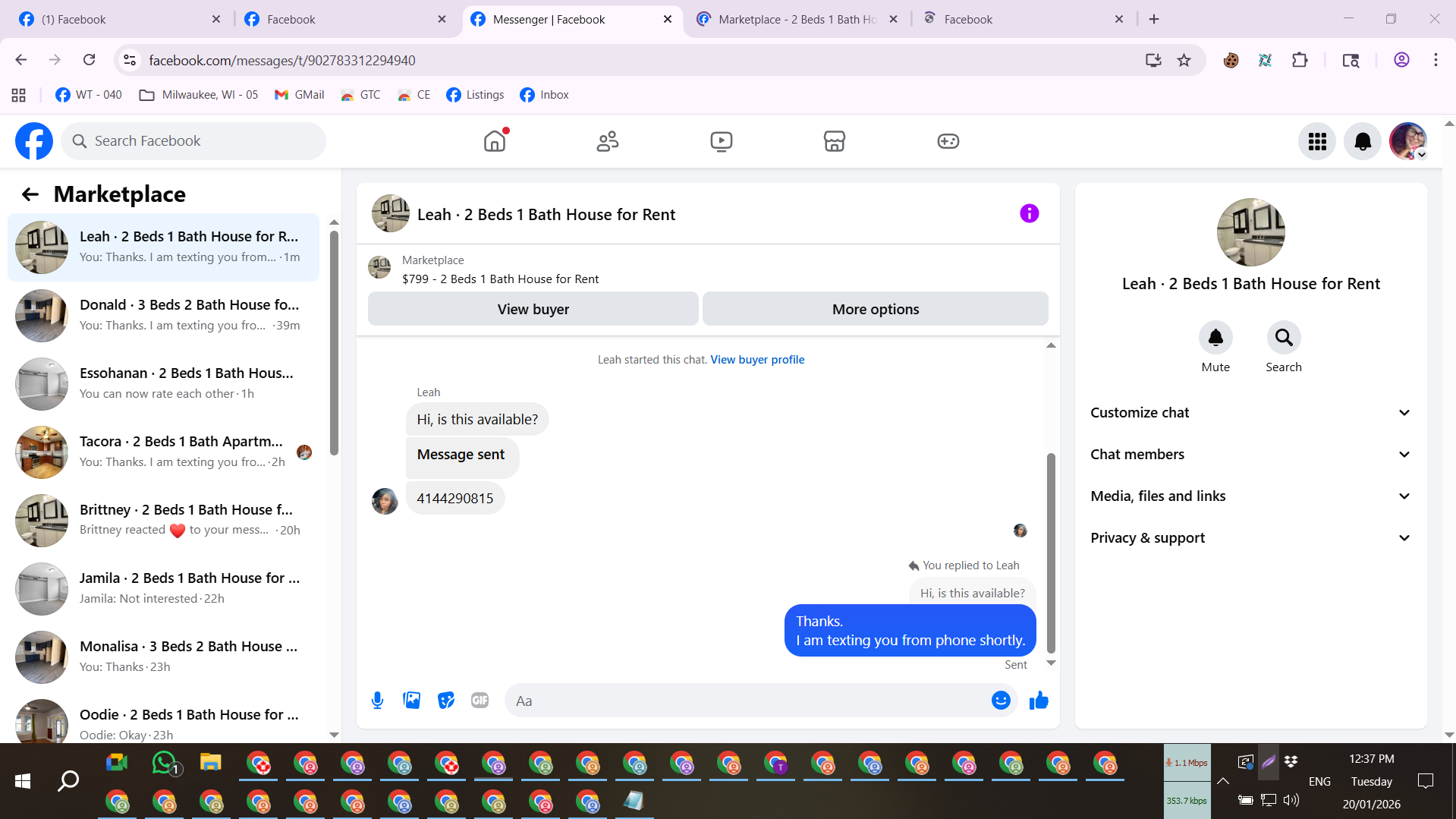Image resolution: width=1456 pixels, height=819 pixels.
Task: Open new browser tab
Action: click(x=1154, y=19)
